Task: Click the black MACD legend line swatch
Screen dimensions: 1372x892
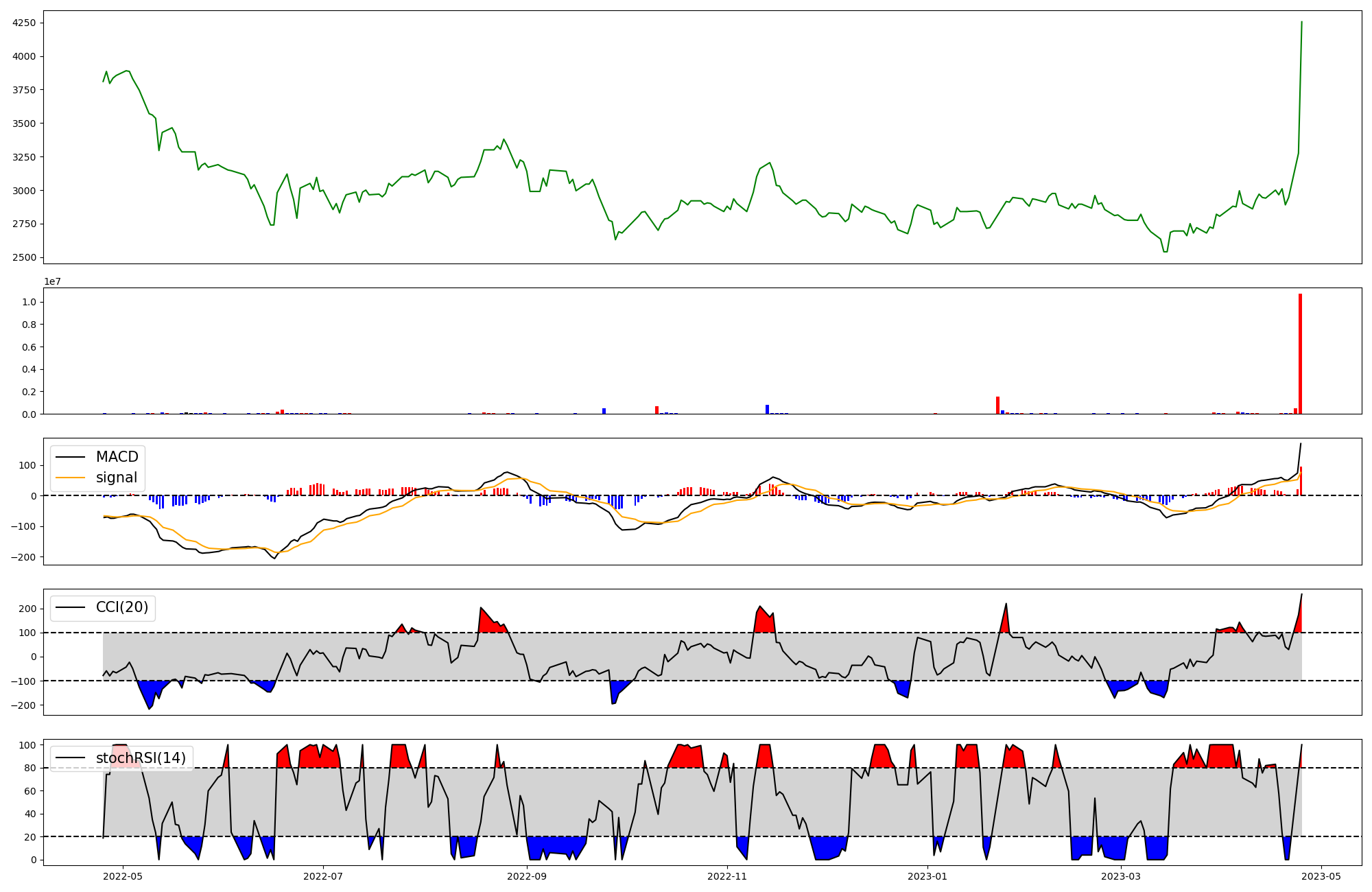Action: click(x=70, y=457)
